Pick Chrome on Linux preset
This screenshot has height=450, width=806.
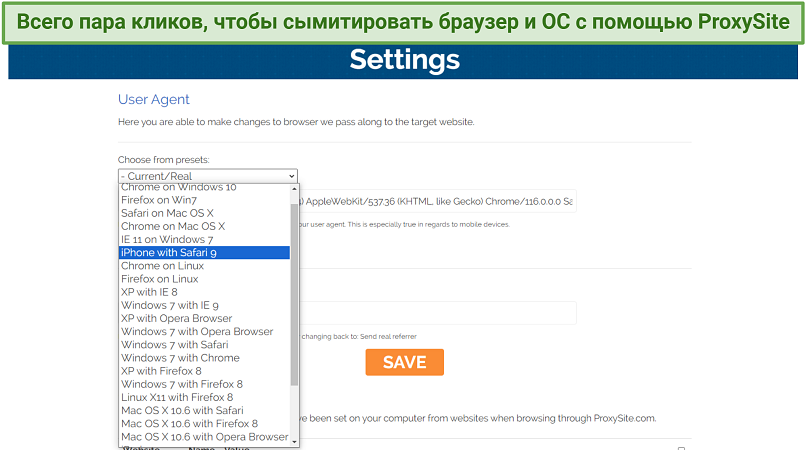click(x=205, y=266)
